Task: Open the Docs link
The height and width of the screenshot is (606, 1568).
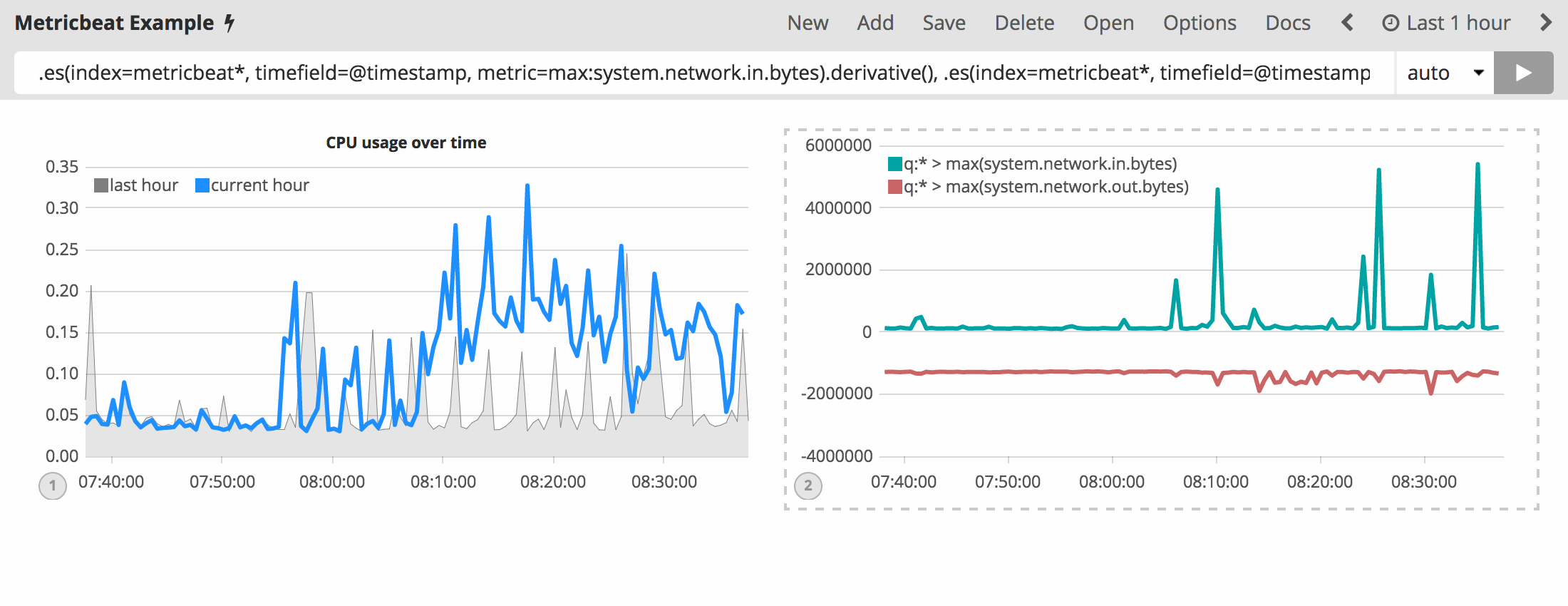Action: point(1287,23)
